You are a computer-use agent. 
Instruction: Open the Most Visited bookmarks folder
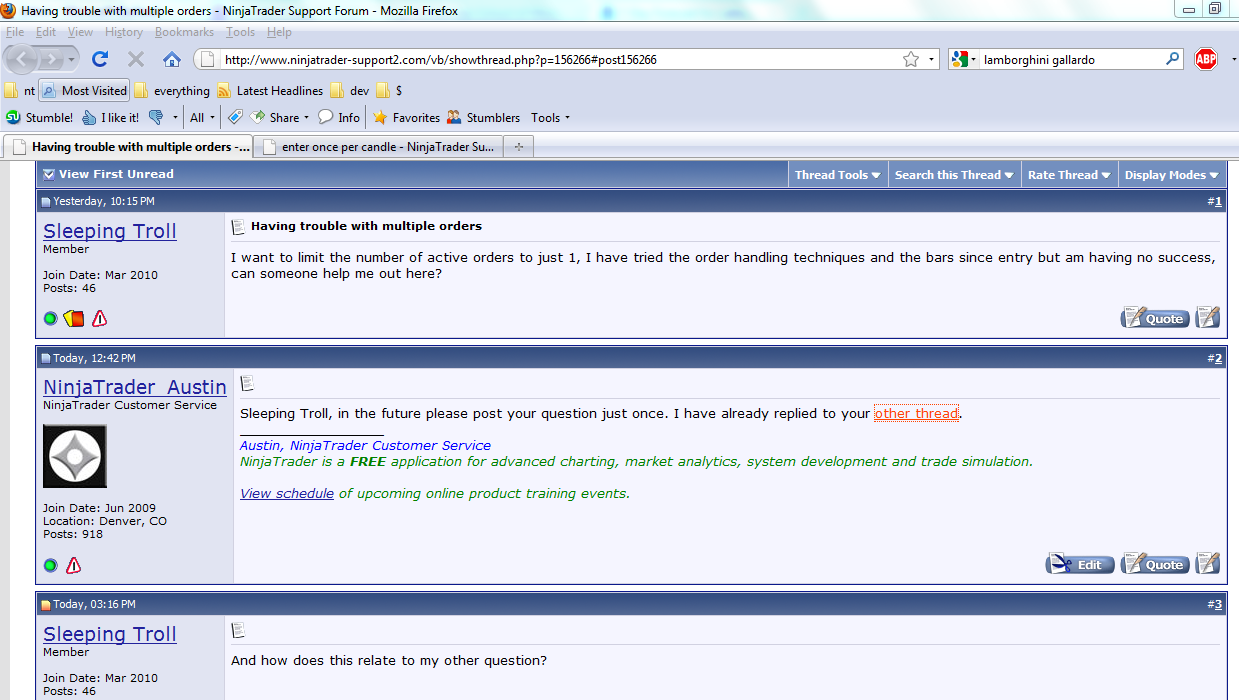pos(84,90)
